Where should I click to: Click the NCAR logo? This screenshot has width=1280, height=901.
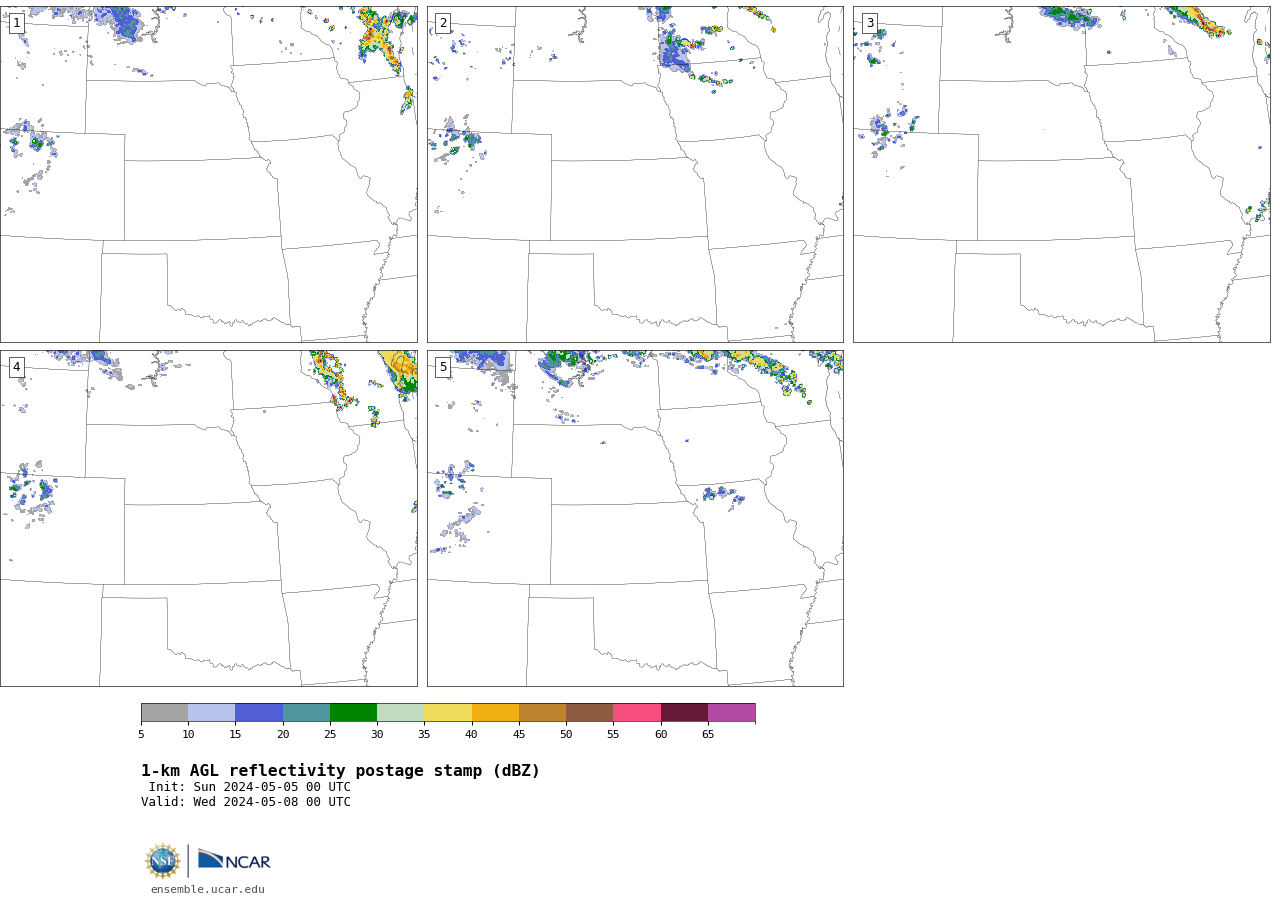click(x=234, y=860)
